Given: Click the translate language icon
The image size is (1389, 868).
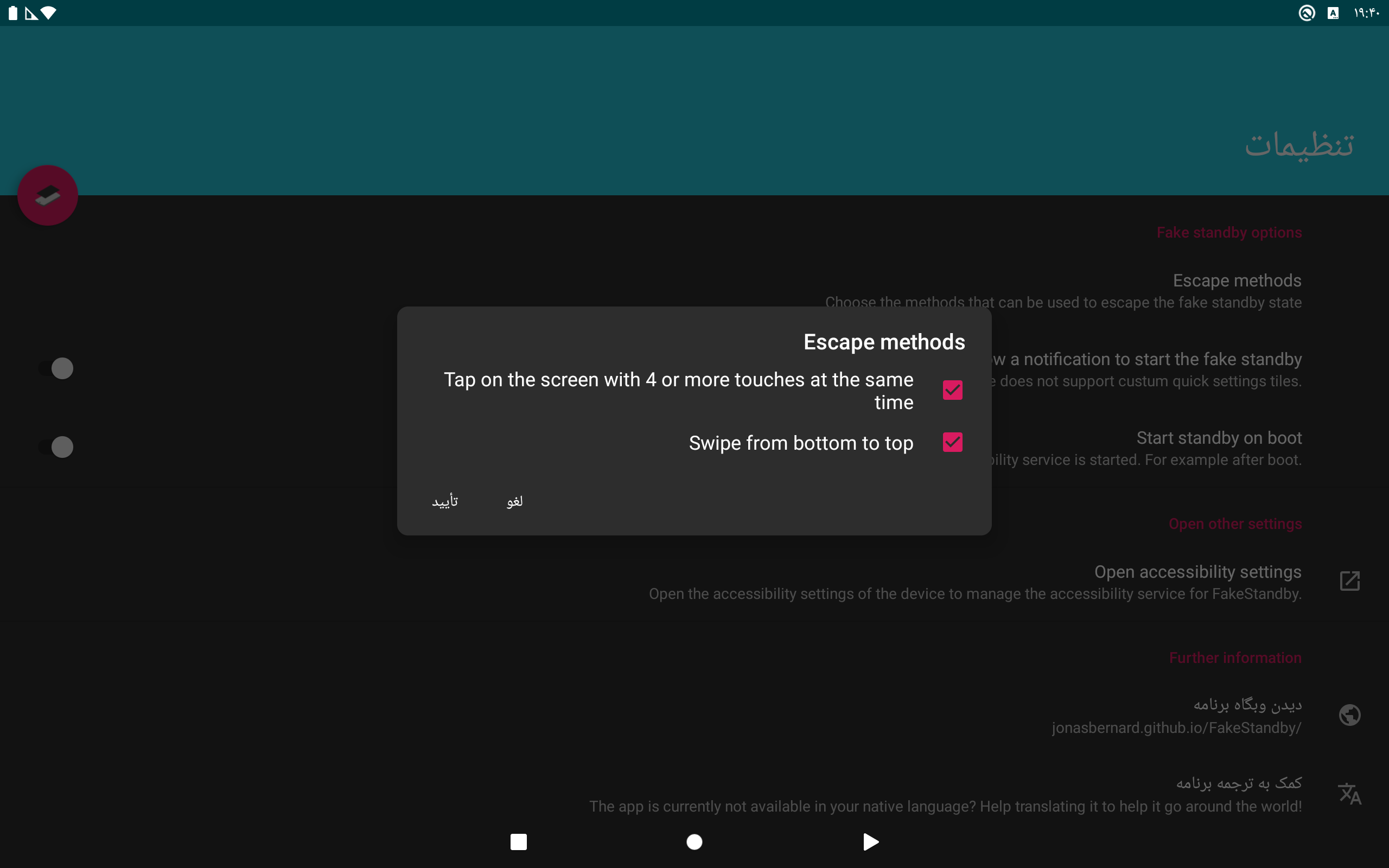Looking at the screenshot, I should point(1349,794).
